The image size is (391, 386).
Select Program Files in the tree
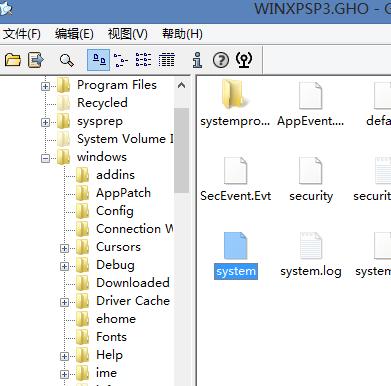pyautogui.click(x=117, y=85)
